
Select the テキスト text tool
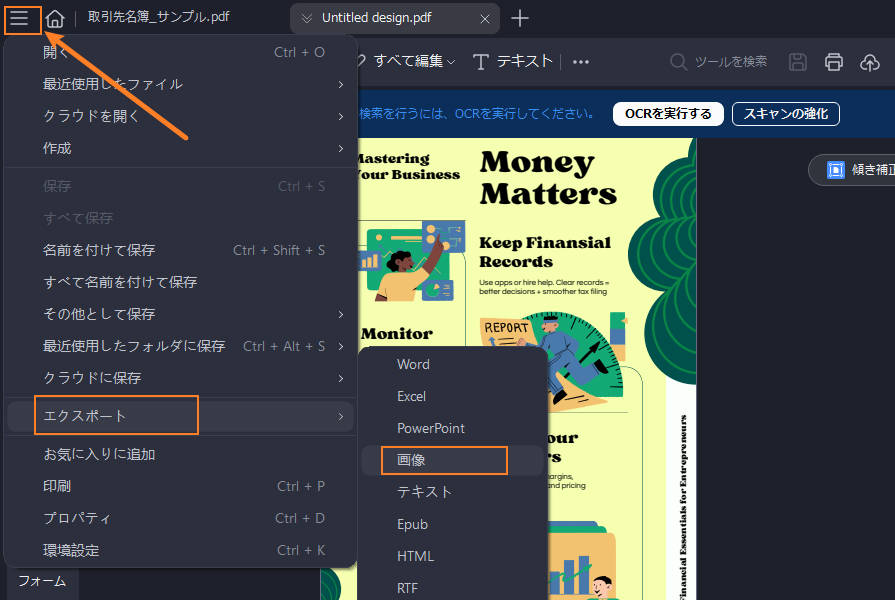coord(511,61)
